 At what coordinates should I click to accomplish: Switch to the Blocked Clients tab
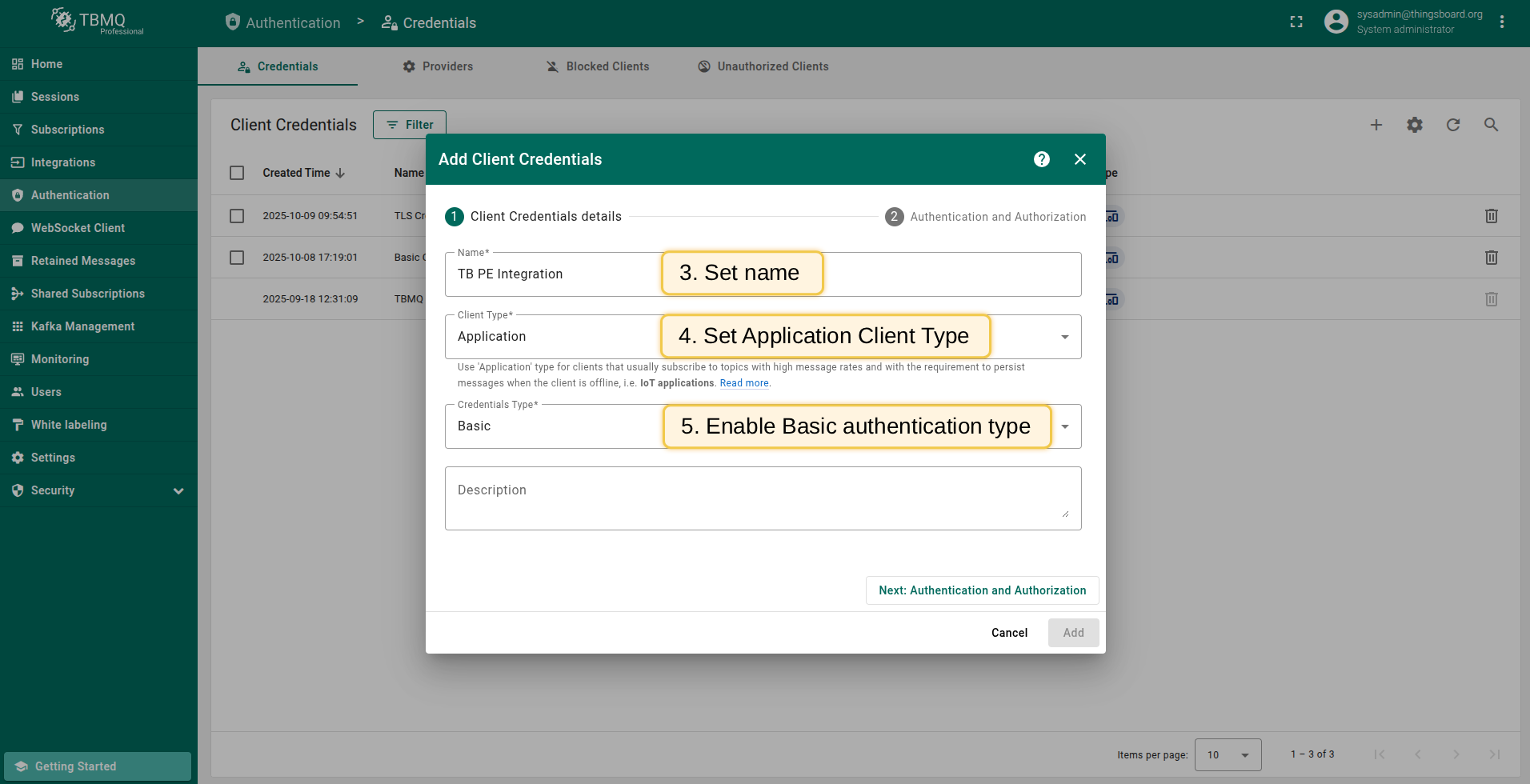click(597, 66)
